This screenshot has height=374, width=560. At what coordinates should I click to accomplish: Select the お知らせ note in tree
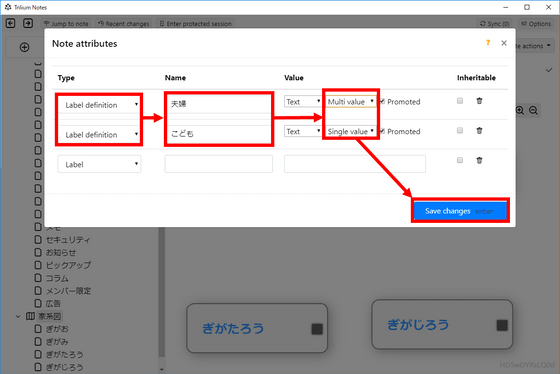pos(61,253)
